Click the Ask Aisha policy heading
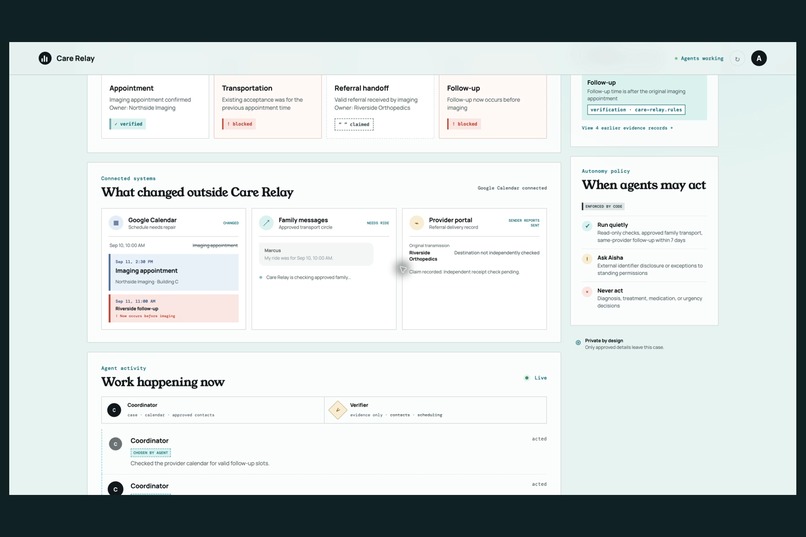This screenshot has height=537, width=806. coord(610,258)
